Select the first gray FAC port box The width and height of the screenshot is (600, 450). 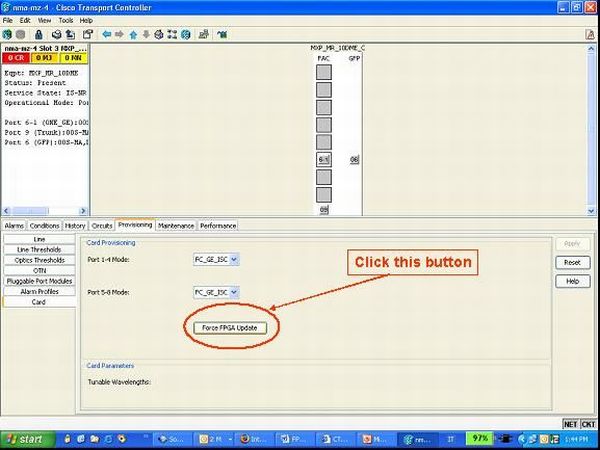[324, 72]
